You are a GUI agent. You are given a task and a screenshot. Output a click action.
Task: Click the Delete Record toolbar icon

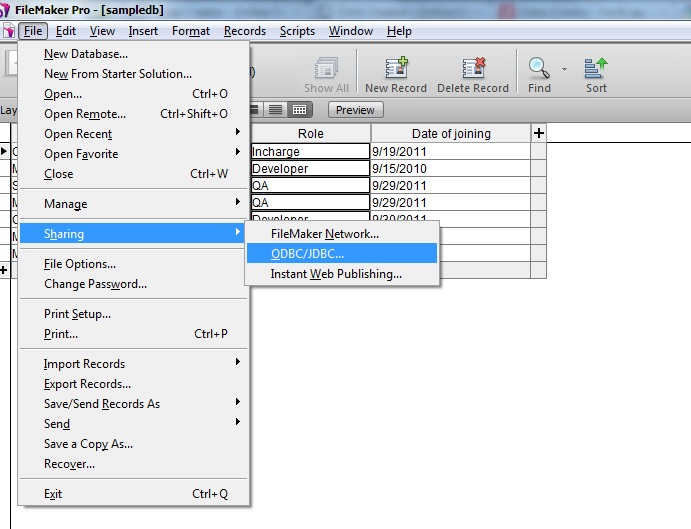(473, 67)
